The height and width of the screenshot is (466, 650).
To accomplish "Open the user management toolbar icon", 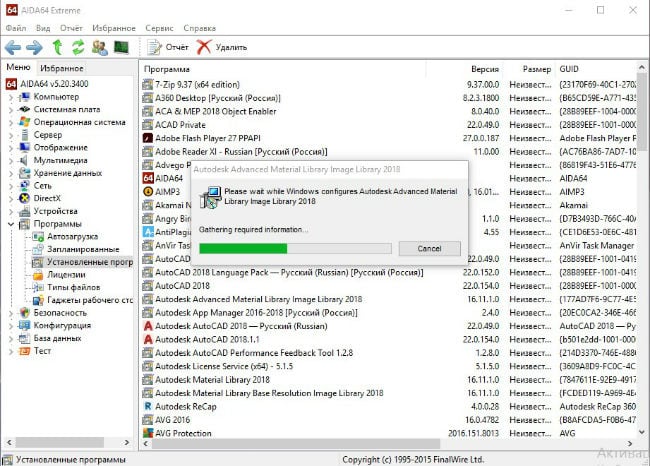I will click(x=100, y=48).
